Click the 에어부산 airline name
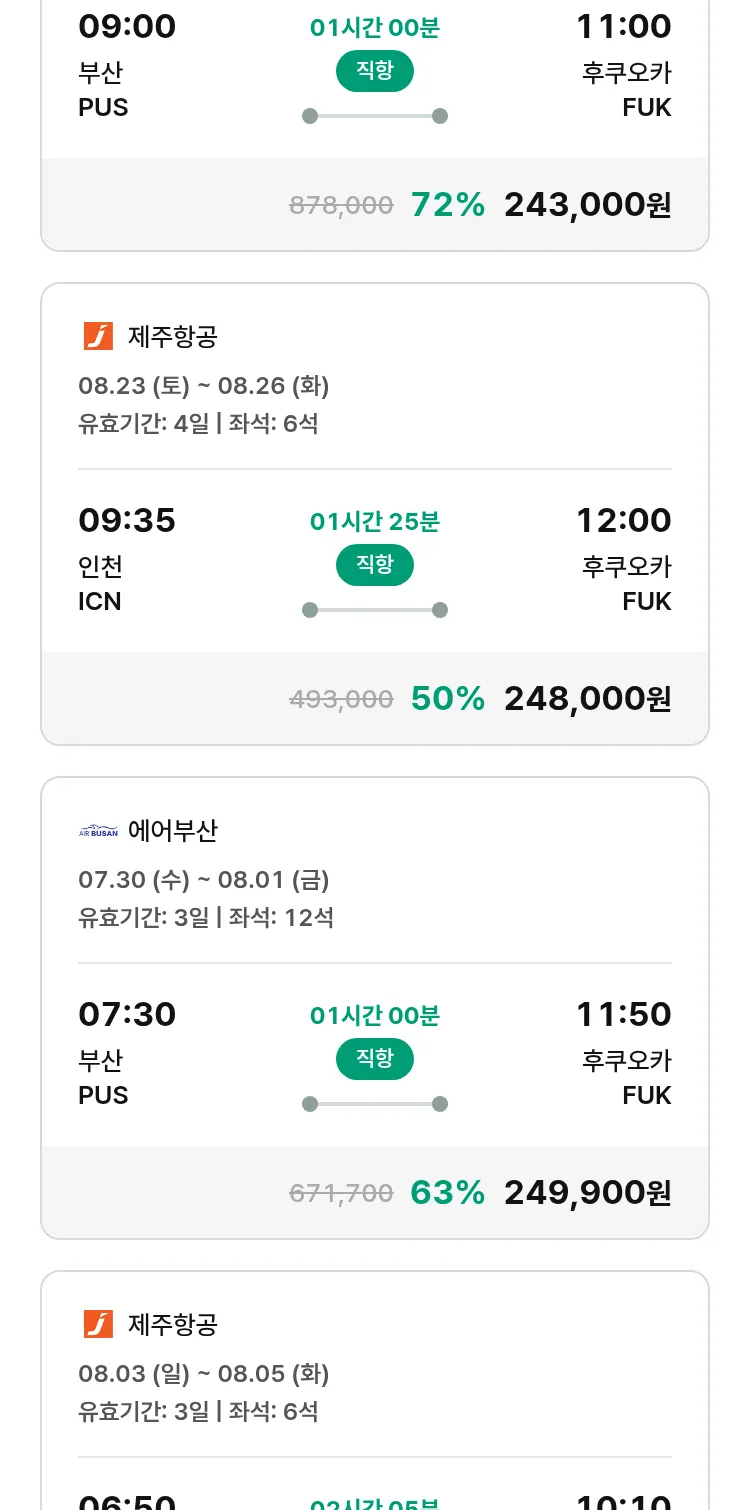 point(173,831)
